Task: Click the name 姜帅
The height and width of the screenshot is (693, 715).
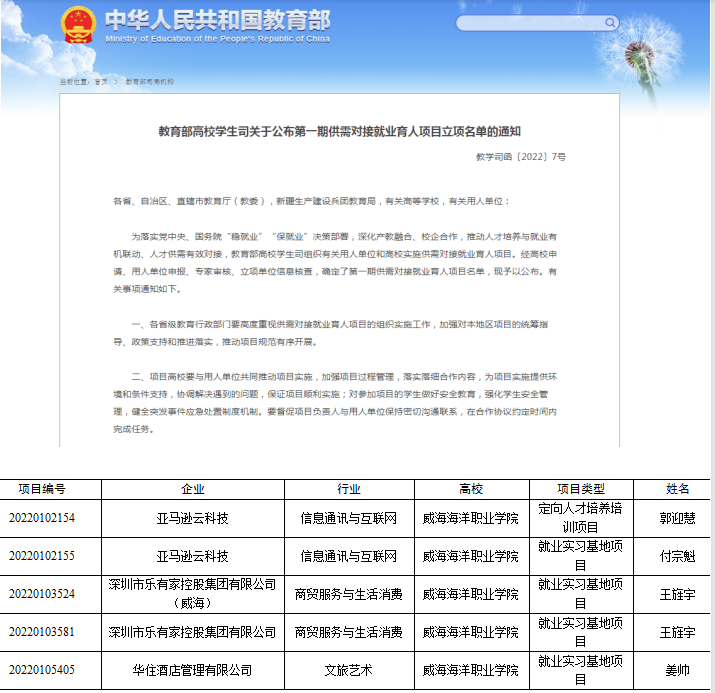Action: click(x=677, y=670)
